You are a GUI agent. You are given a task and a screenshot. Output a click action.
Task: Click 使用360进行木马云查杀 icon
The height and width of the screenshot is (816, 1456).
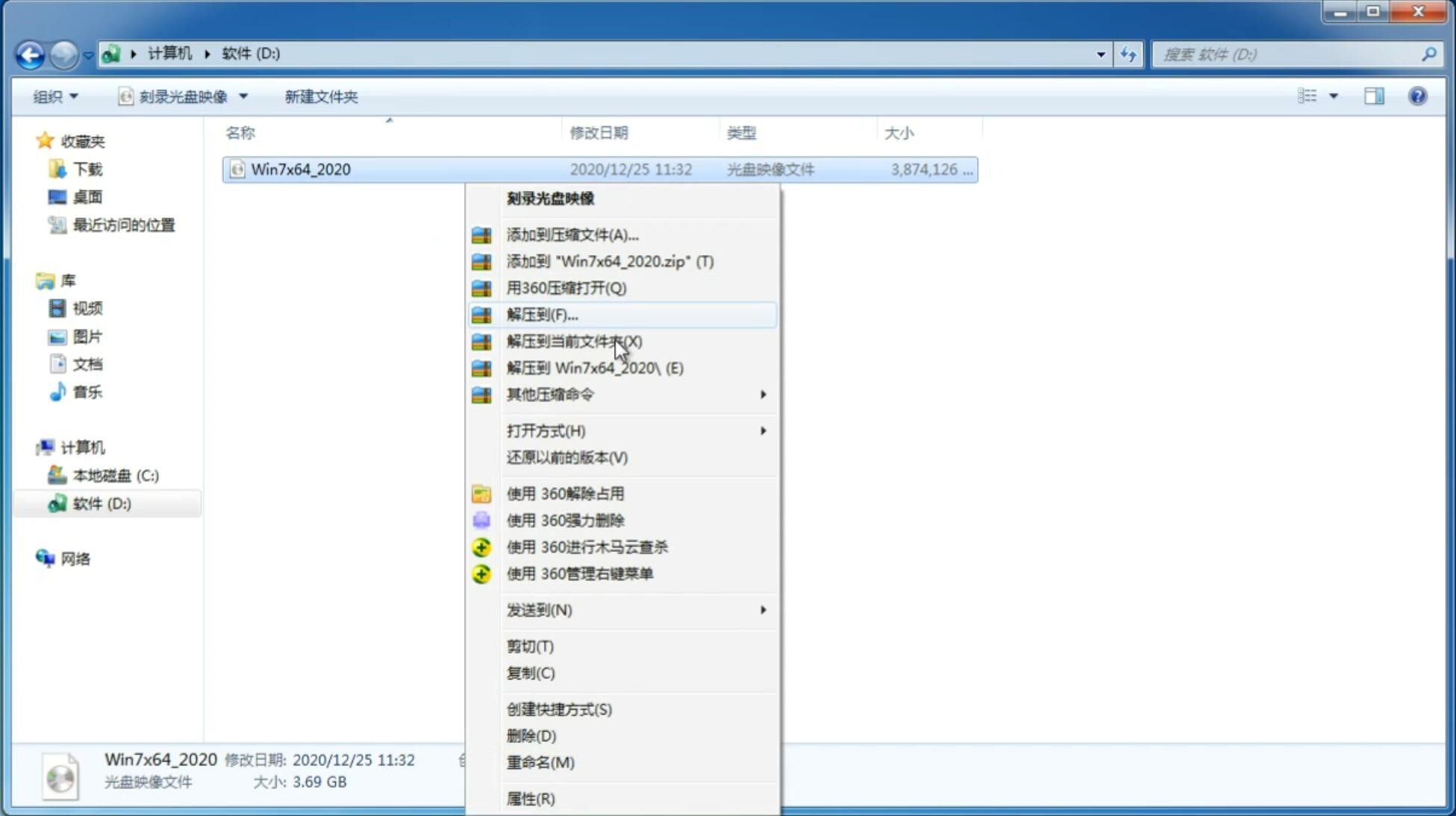(481, 547)
